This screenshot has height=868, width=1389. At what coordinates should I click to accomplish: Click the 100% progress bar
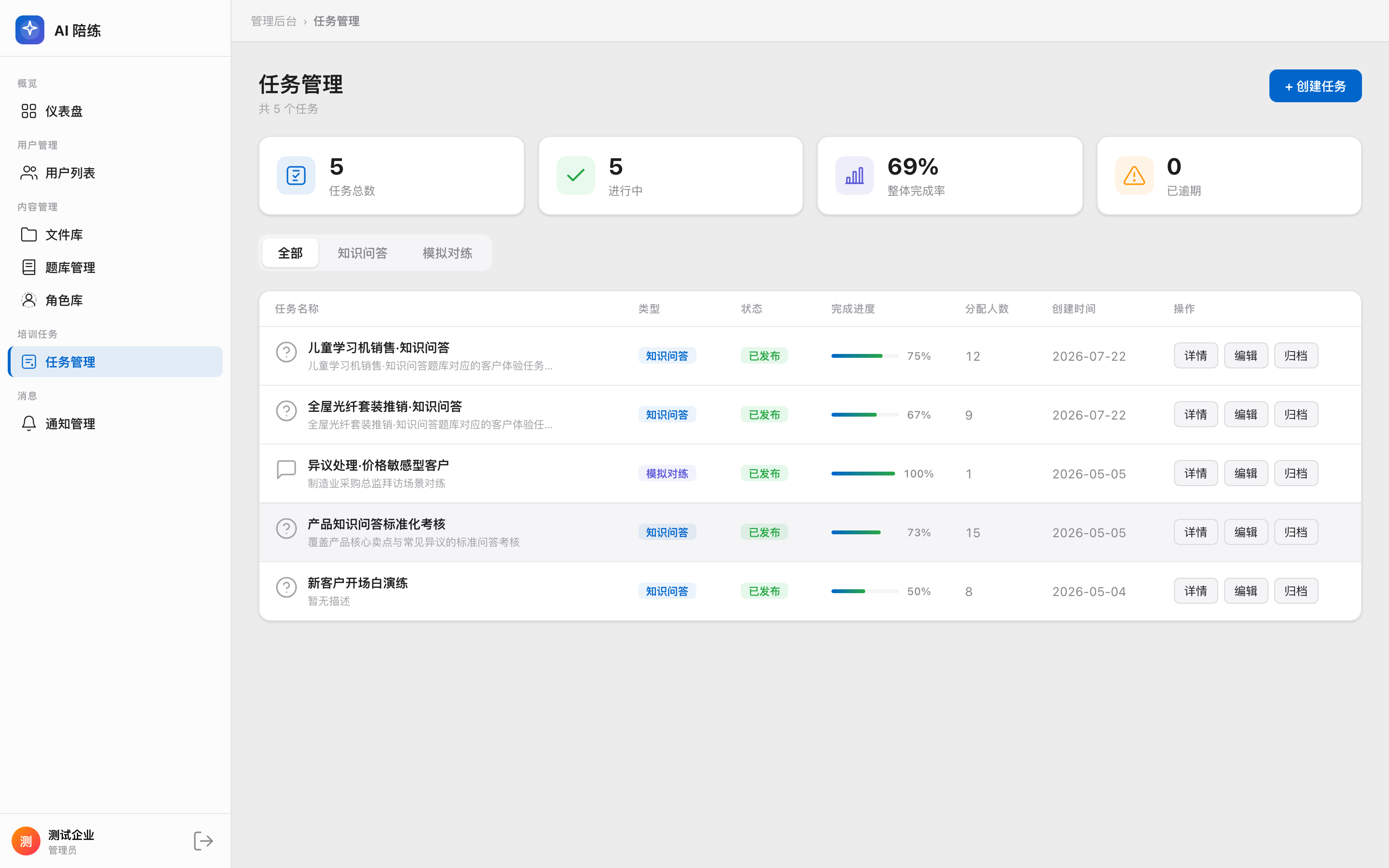tap(863, 474)
